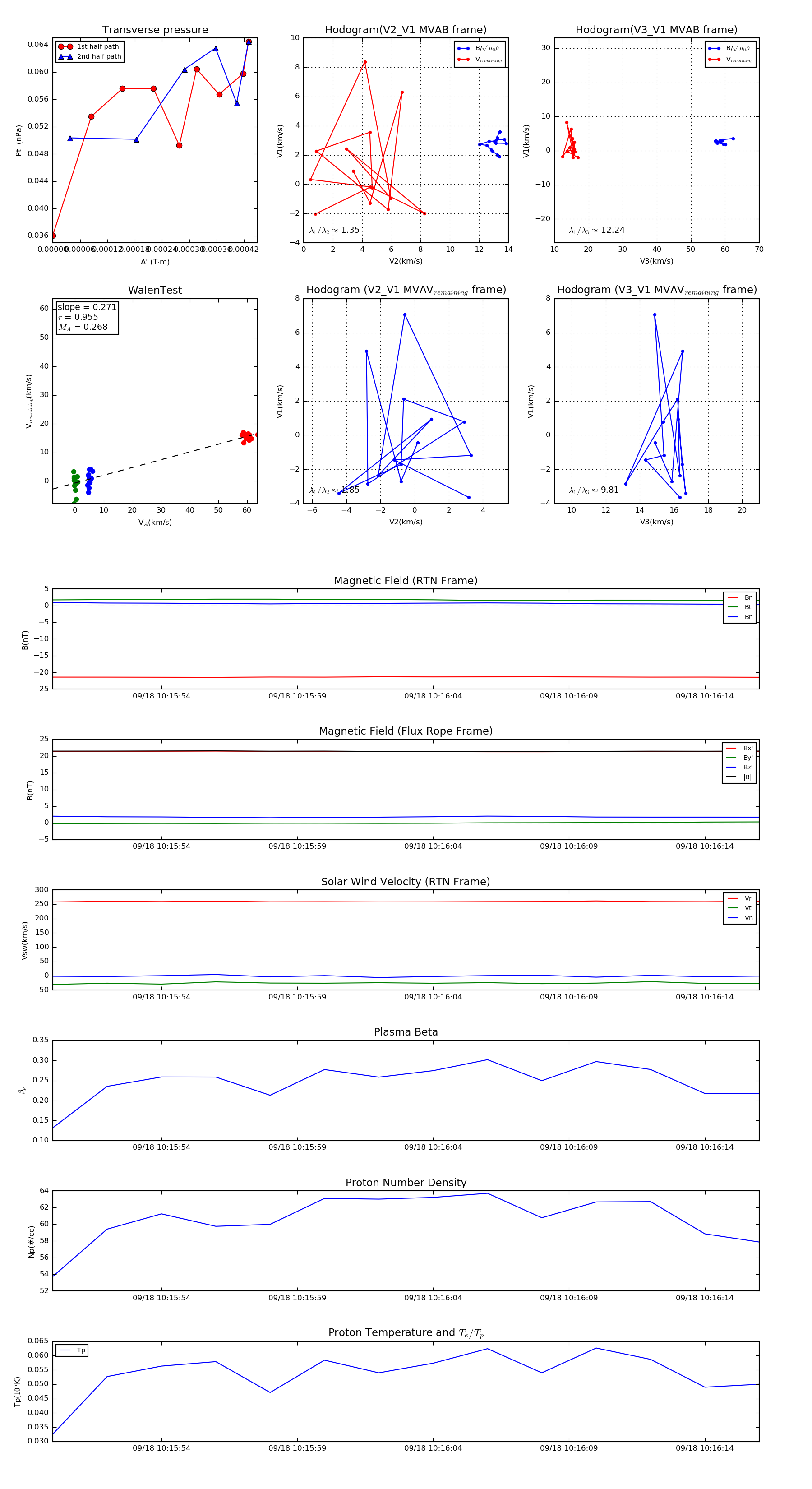Select the "Bn" legend entry
Viewport: 812px width, 1489px height.
click(x=740, y=617)
